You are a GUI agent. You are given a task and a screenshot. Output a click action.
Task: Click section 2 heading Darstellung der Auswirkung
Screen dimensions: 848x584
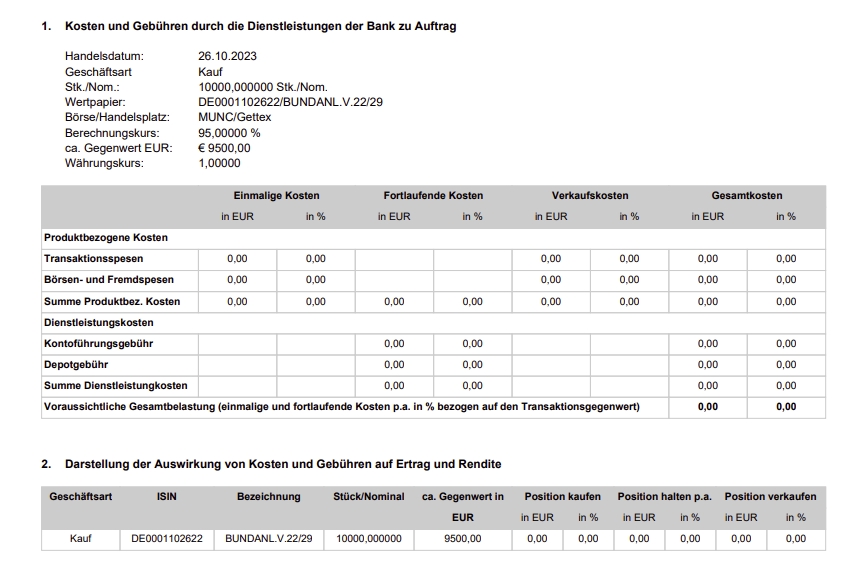click(x=283, y=464)
